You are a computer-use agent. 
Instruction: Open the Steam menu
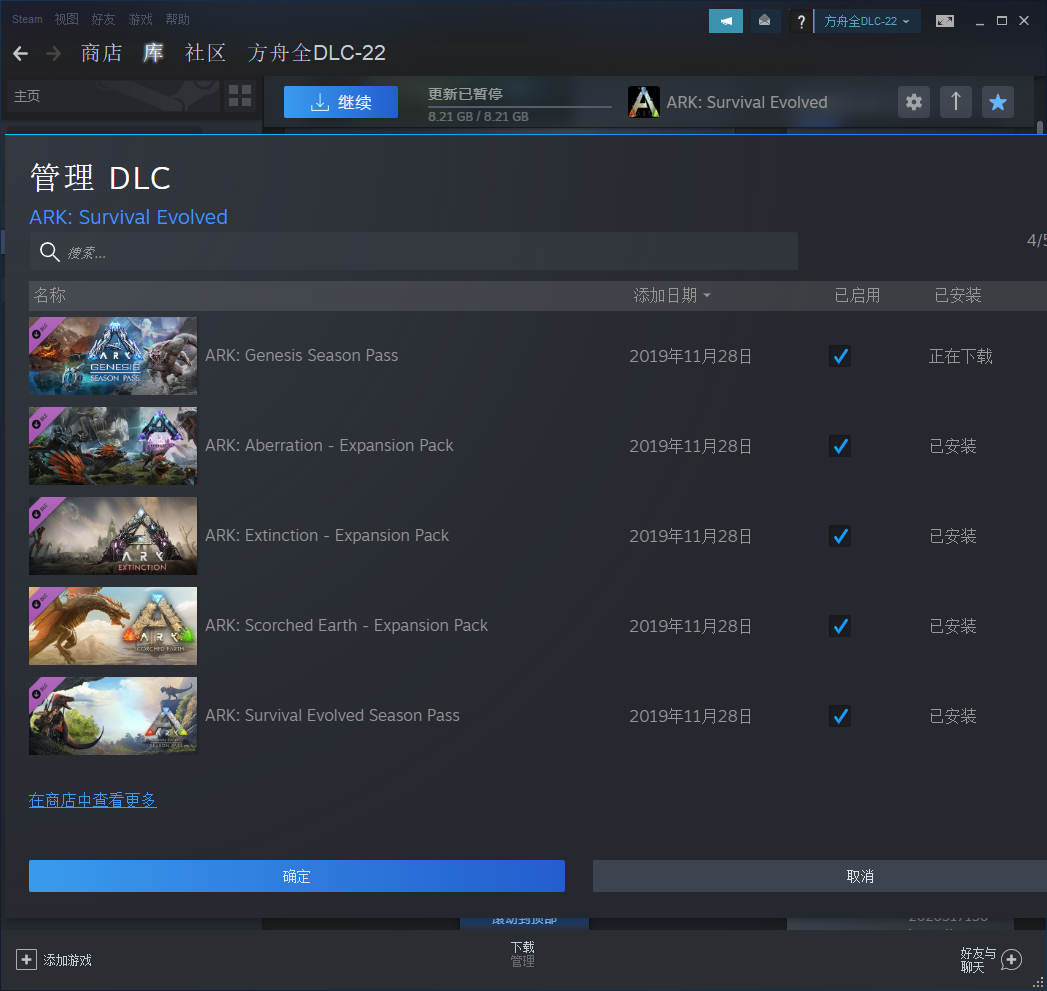coord(27,19)
